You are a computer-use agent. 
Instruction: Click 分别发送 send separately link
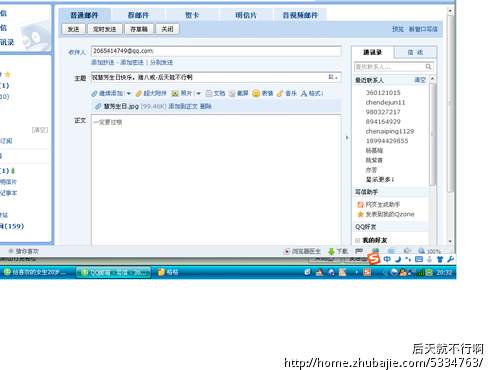(161, 62)
